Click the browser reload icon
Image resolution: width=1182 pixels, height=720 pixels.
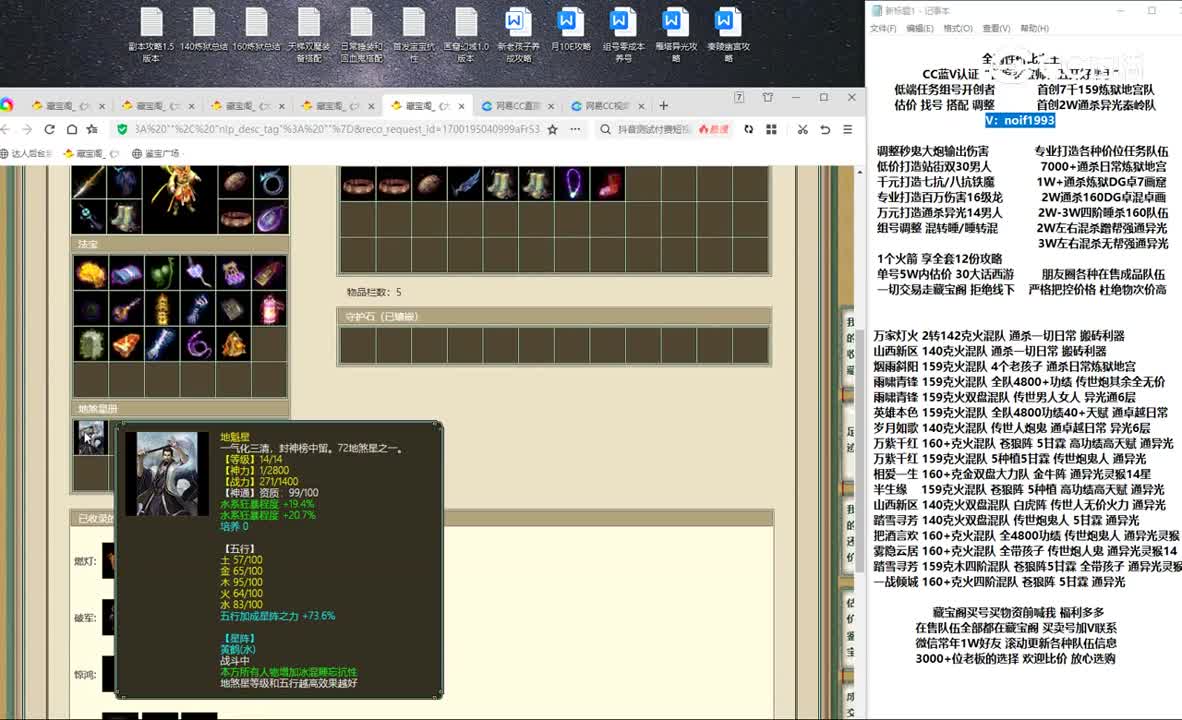[49, 130]
